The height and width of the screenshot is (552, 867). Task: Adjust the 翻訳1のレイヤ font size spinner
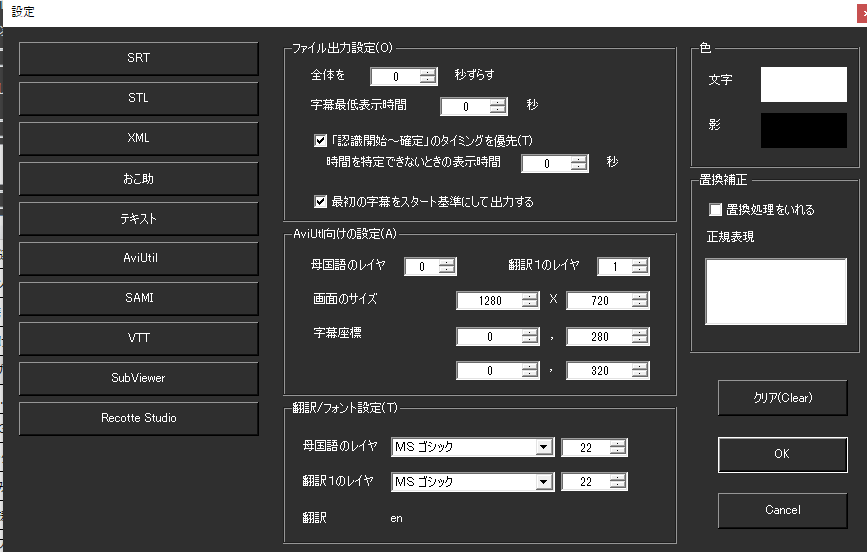[x=618, y=482]
